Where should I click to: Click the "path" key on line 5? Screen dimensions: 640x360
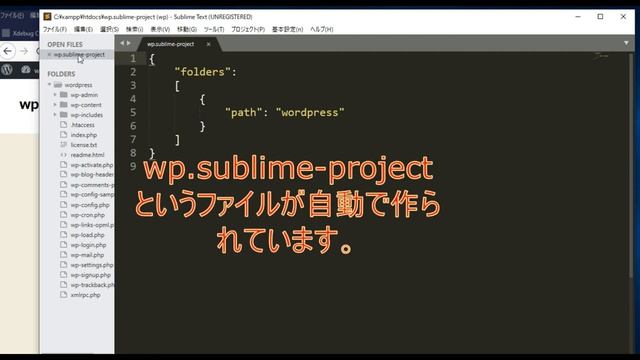pos(243,112)
